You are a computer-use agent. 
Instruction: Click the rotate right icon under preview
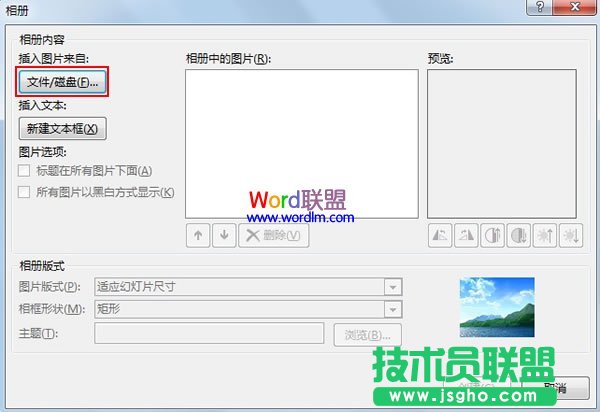pyautogui.click(x=465, y=235)
